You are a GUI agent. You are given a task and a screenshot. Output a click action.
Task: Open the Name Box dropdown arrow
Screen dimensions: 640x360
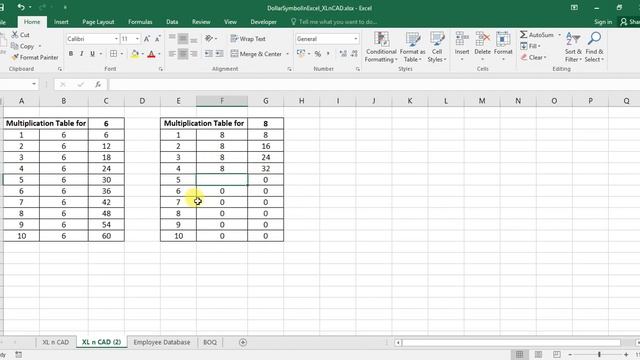[x=34, y=84]
